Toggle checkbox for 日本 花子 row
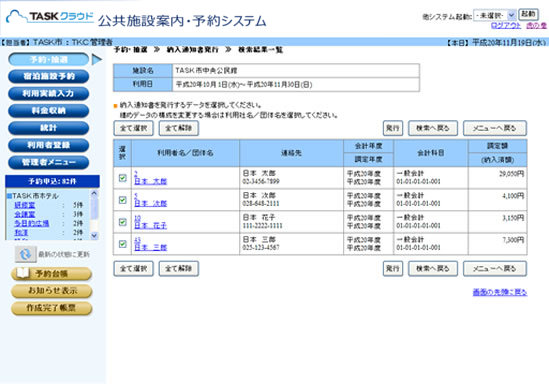The width and height of the screenshot is (549, 384). [123, 222]
